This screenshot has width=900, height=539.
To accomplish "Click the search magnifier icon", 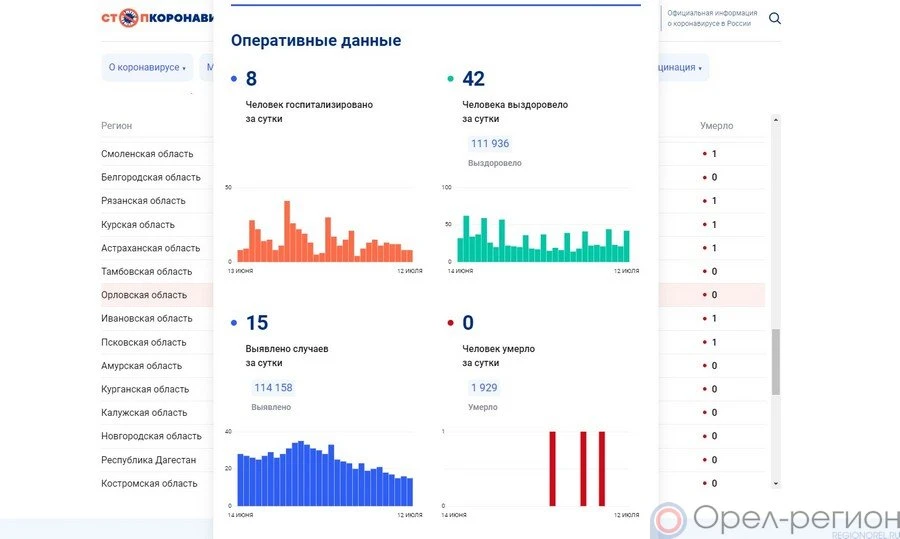I will pos(775,19).
